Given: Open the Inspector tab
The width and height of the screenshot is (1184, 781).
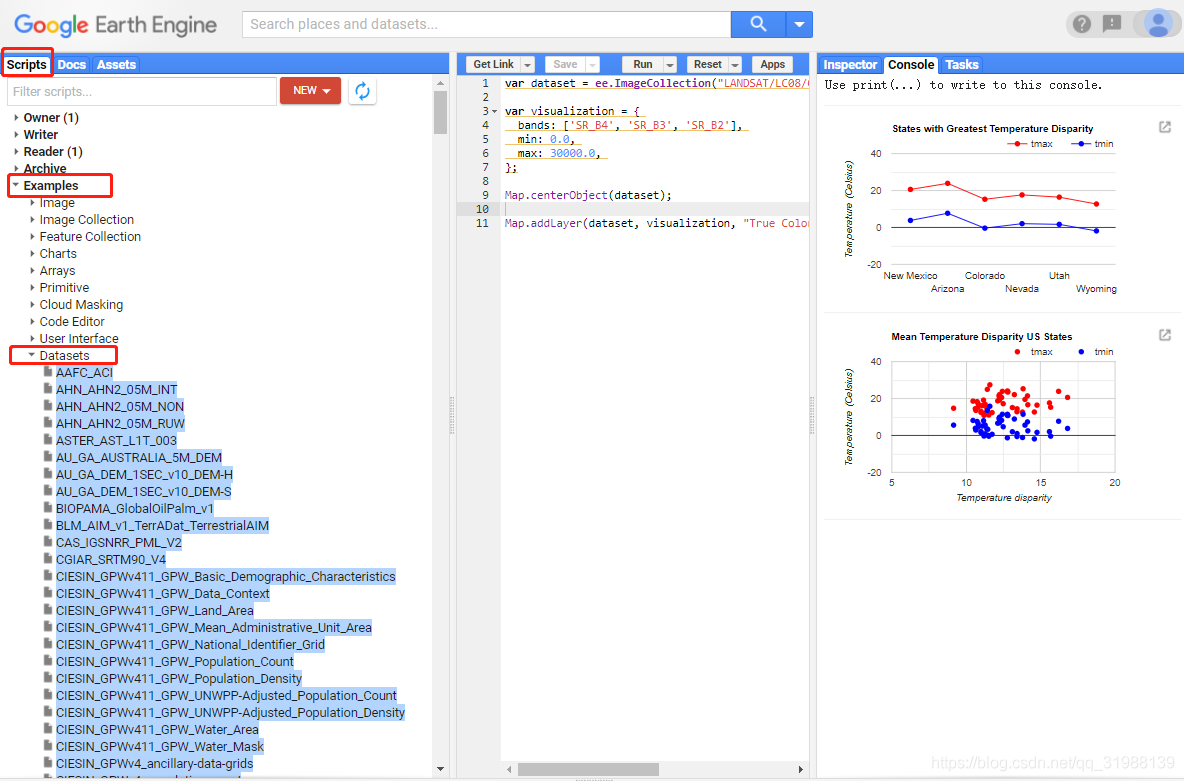Looking at the screenshot, I should click(850, 64).
